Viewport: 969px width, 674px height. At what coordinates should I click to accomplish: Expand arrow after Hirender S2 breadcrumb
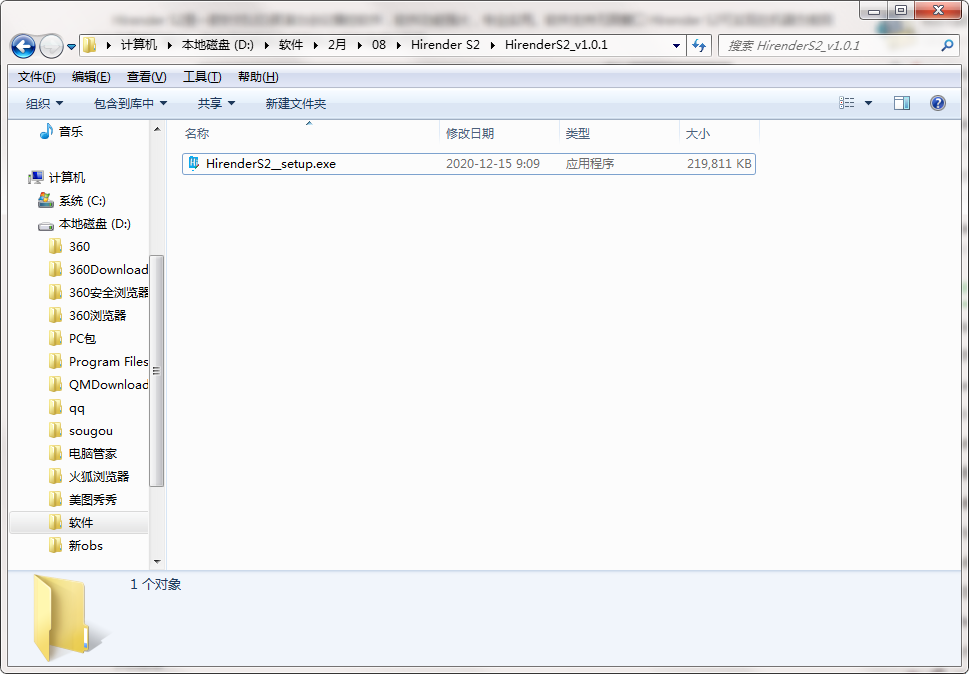coord(493,45)
